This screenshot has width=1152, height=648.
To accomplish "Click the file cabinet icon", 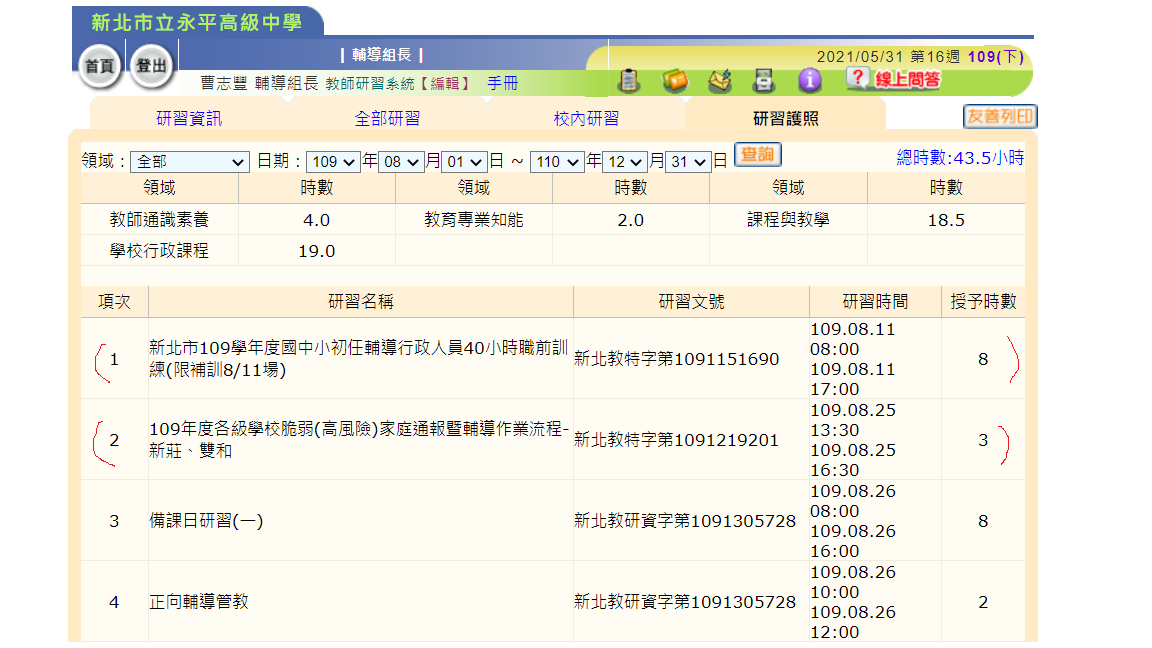I will (764, 81).
